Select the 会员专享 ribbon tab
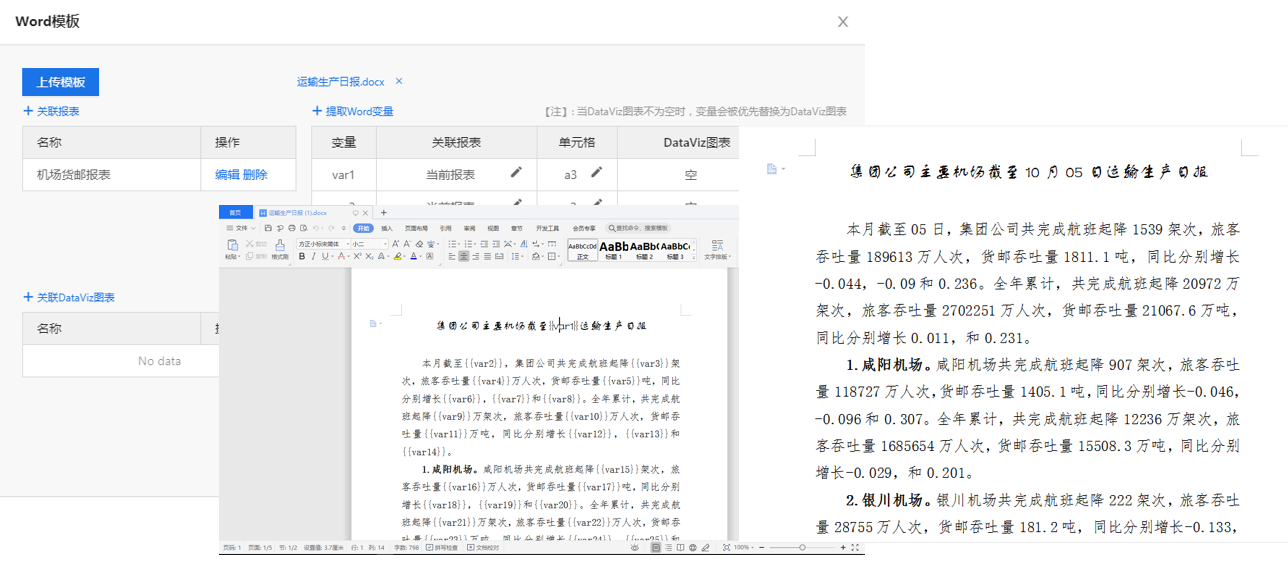 (584, 228)
